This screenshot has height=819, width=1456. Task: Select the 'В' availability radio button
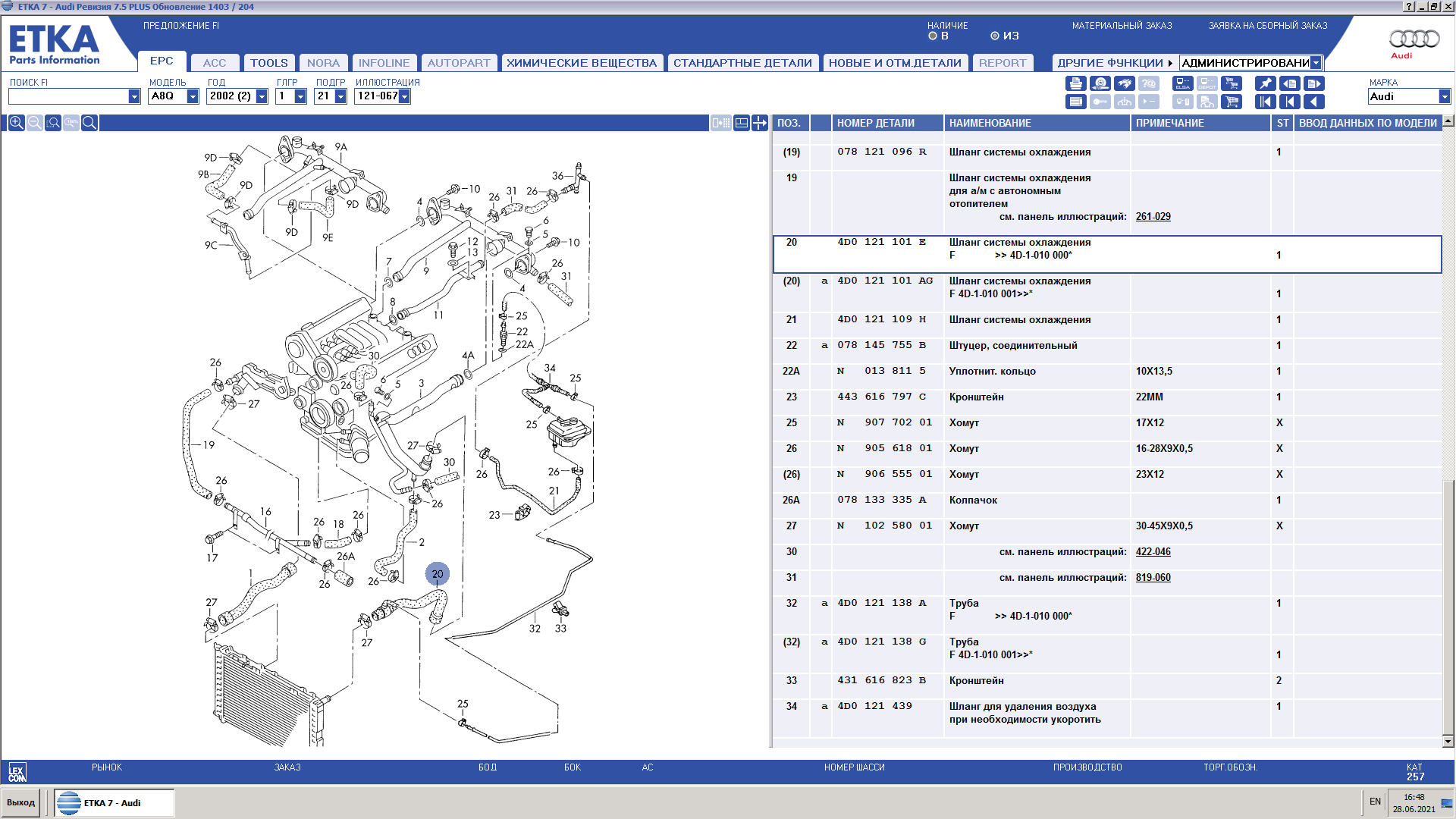click(x=933, y=36)
